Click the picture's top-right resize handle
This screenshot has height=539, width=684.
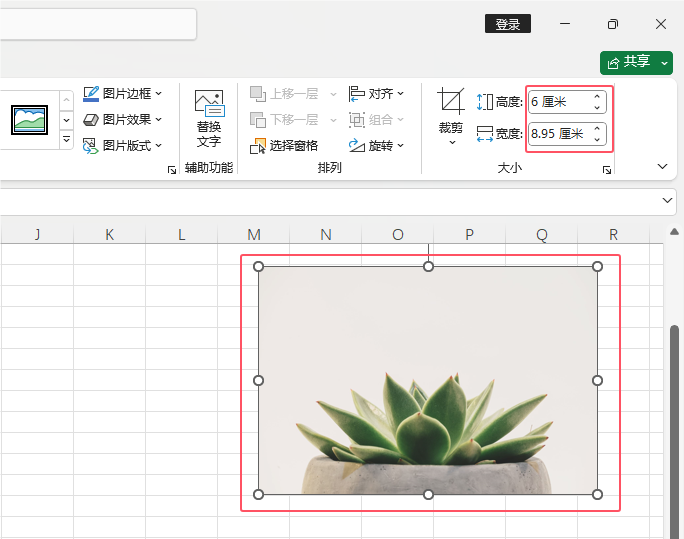(598, 266)
